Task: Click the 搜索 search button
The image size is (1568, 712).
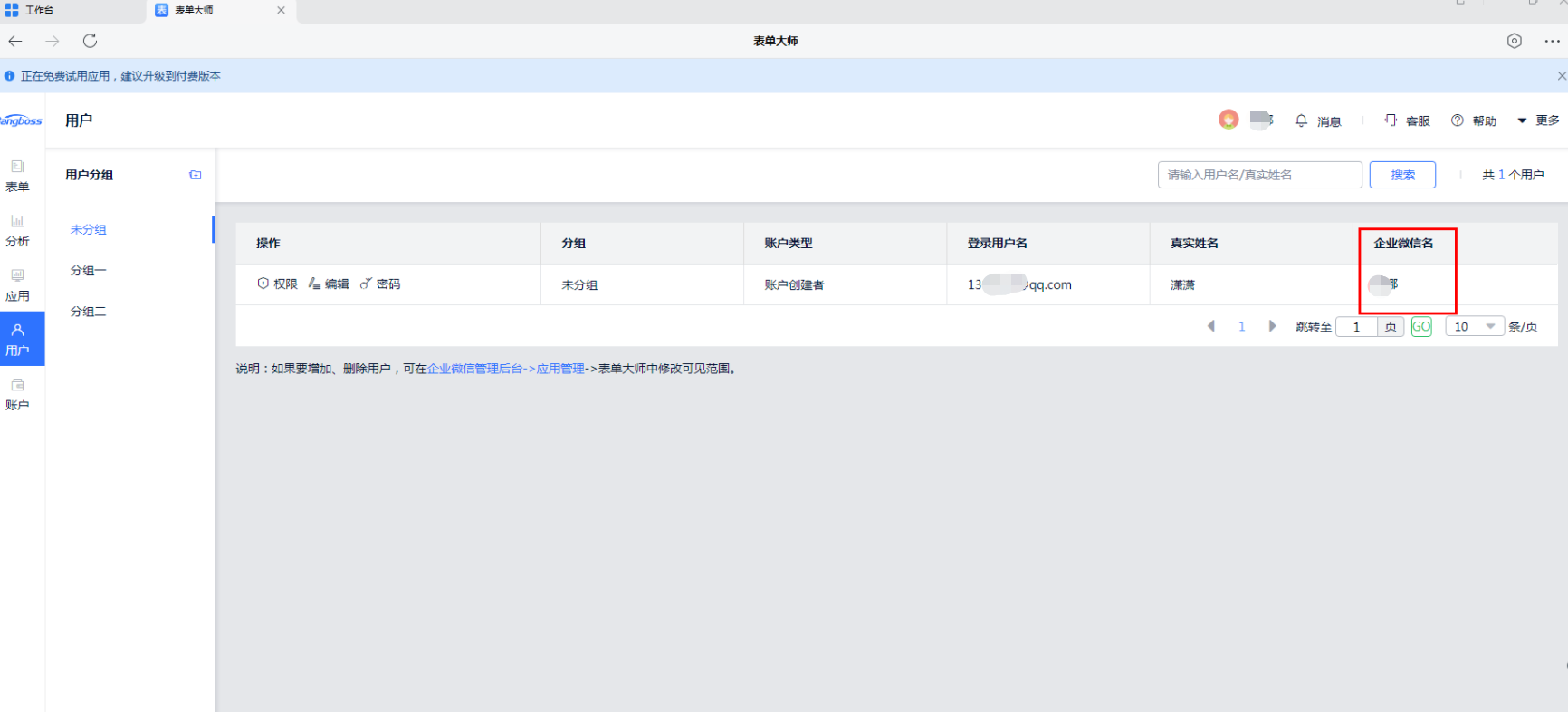Action: tap(1402, 175)
